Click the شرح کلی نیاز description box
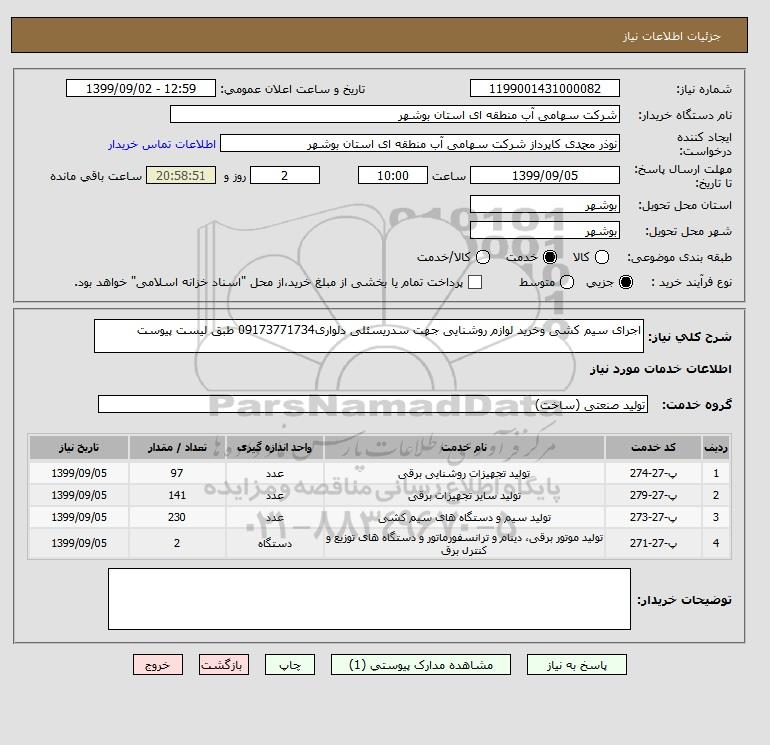Screen dimensions: 770x745 pos(369,336)
